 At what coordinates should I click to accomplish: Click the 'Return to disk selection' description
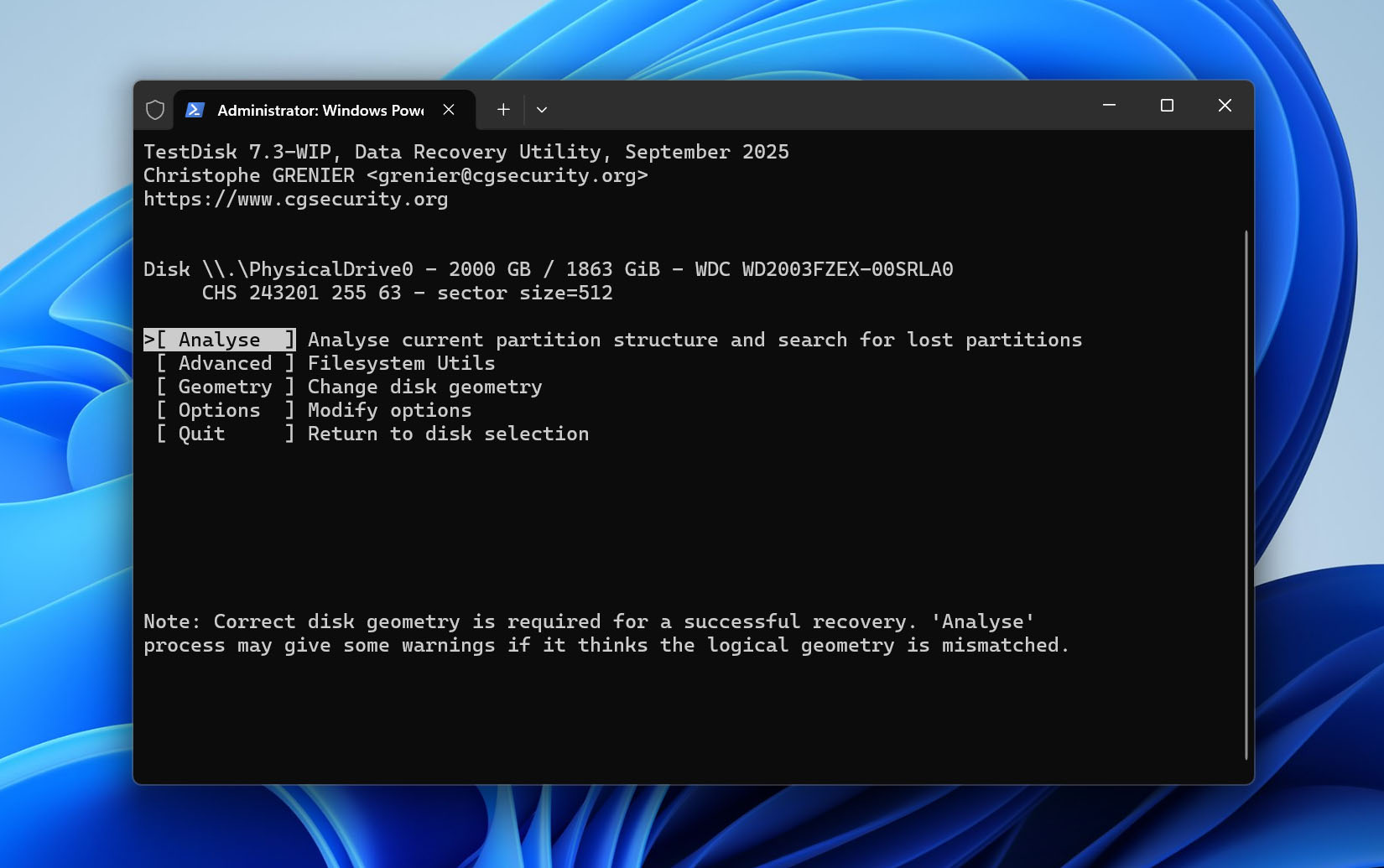(448, 434)
